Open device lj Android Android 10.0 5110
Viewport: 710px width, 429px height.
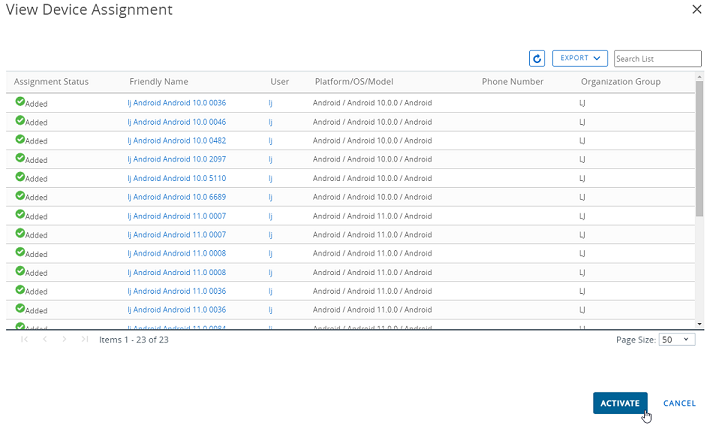coord(176,178)
